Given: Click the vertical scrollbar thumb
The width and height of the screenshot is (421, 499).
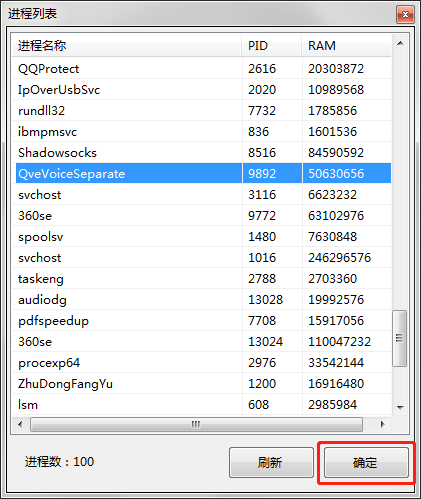Looking at the screenshot, I should point(399,338).
